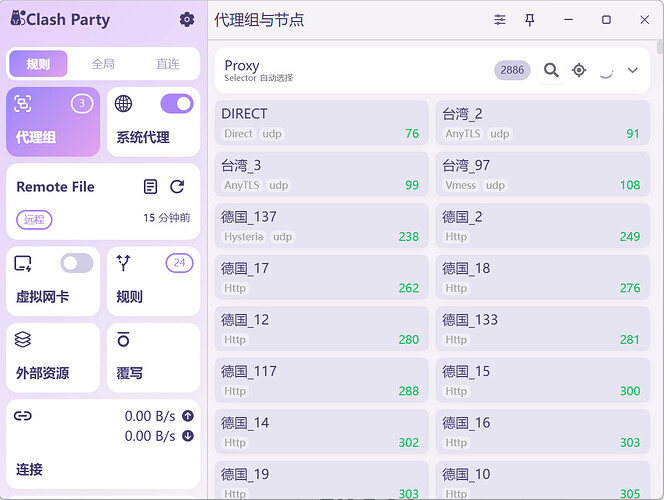Open the 覆写 override page
The width and height of the screenshot is (664, 500).
pyautogui.click(x=153, y=358)
